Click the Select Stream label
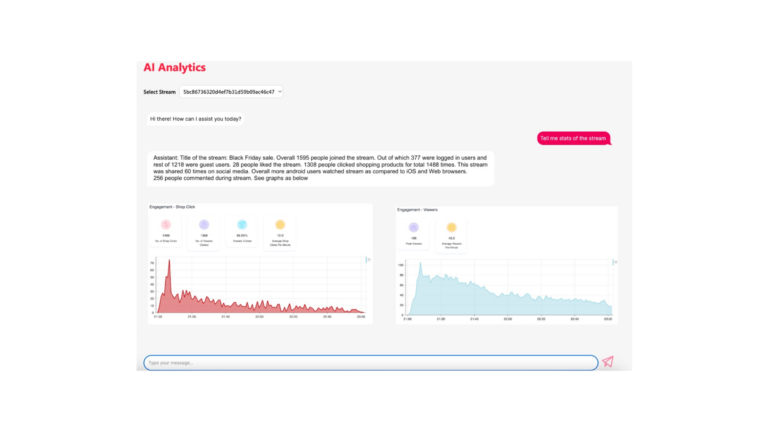This screenshot has height=432, width=768. tap(159, 92)
